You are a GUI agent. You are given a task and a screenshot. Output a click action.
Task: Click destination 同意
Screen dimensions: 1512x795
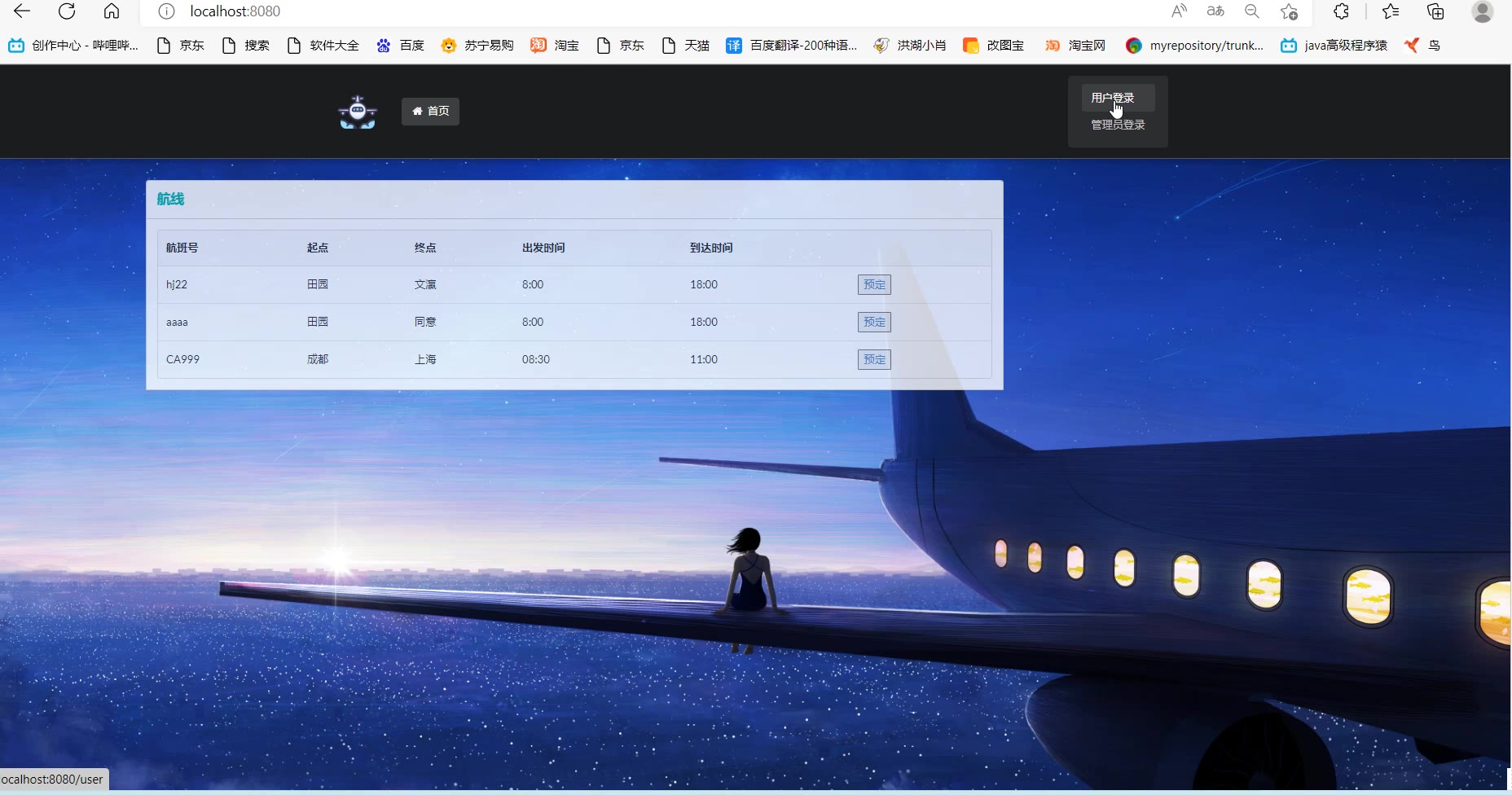425,322
